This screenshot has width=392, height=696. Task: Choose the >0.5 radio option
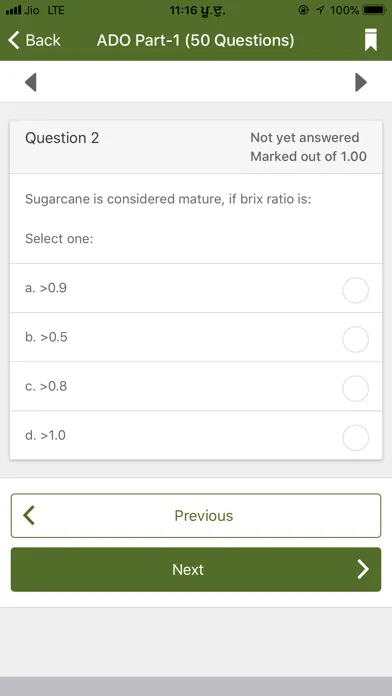(x=356, y=340)
